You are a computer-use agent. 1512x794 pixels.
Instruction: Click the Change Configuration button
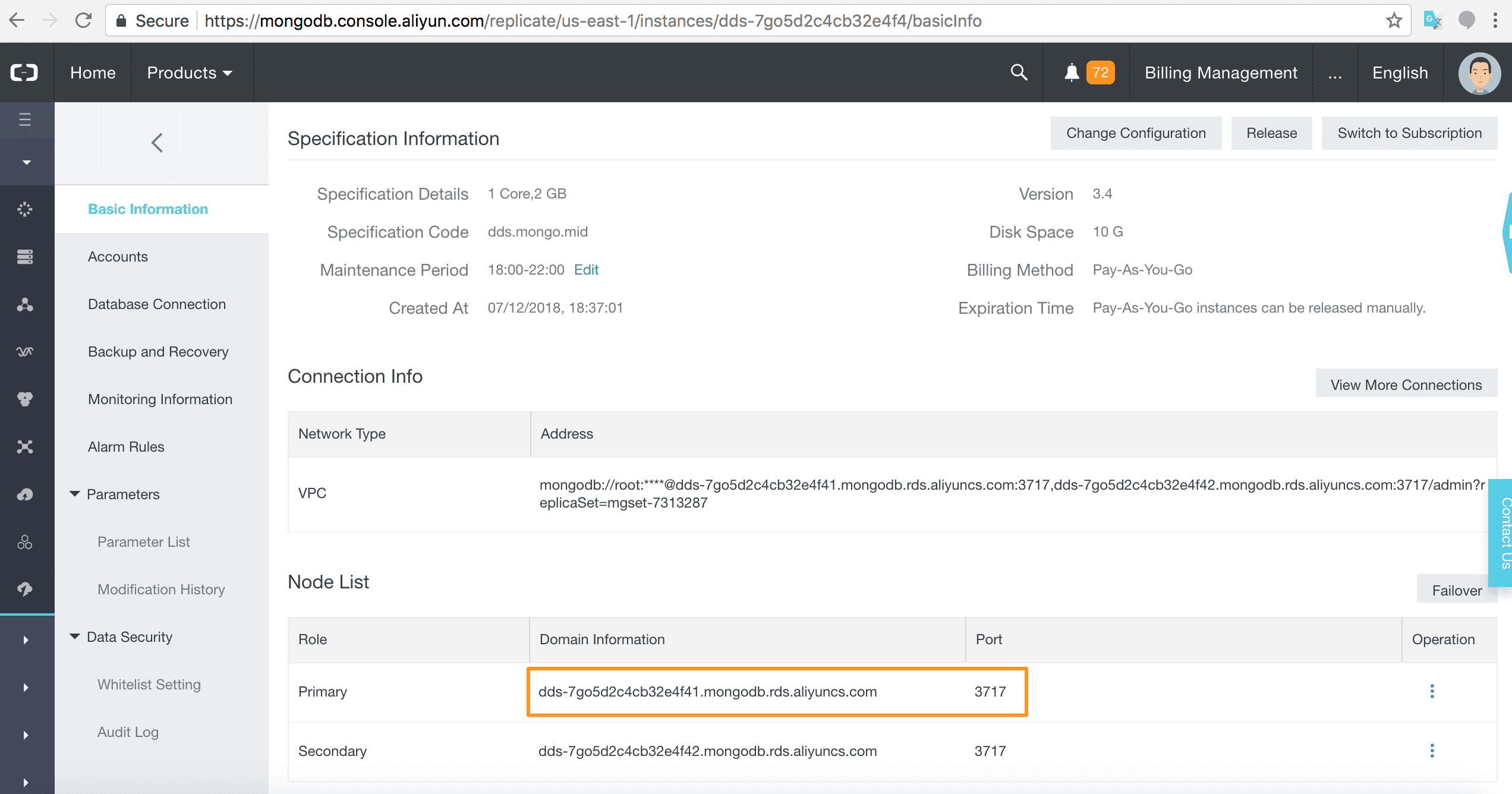[x=1136, y=133]
